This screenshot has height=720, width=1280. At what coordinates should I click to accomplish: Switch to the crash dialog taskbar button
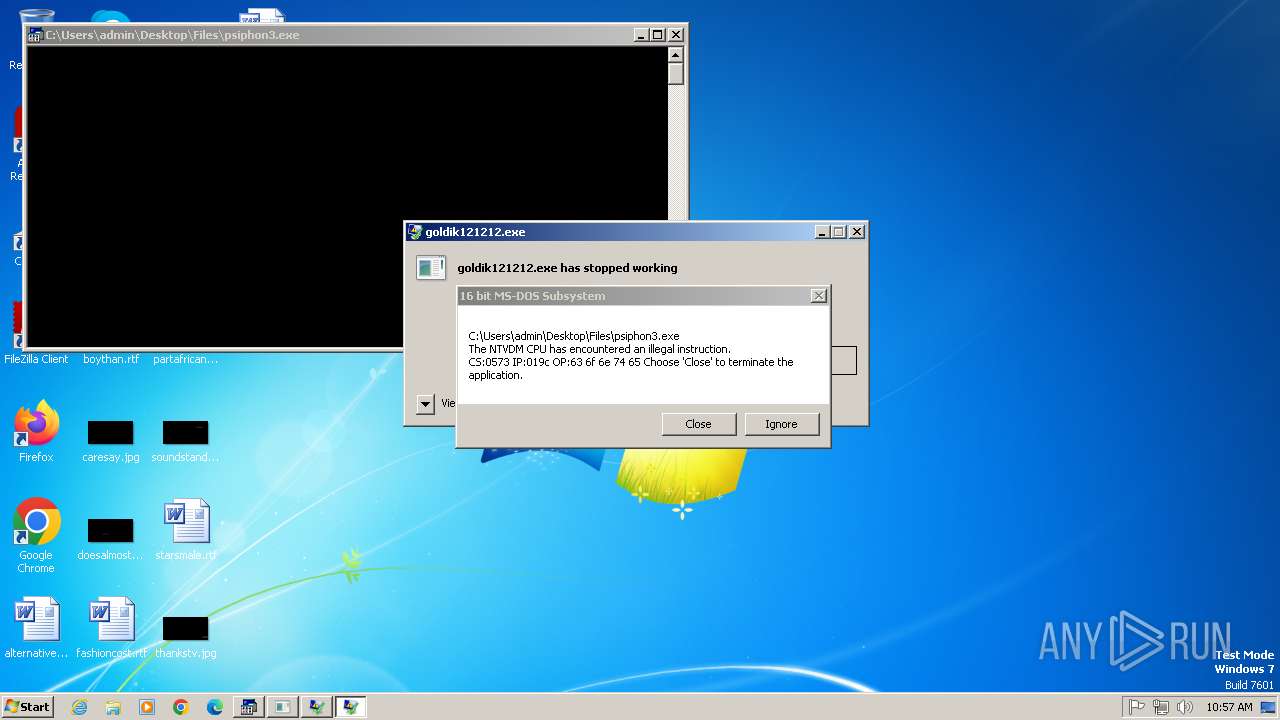coord(283,707)
